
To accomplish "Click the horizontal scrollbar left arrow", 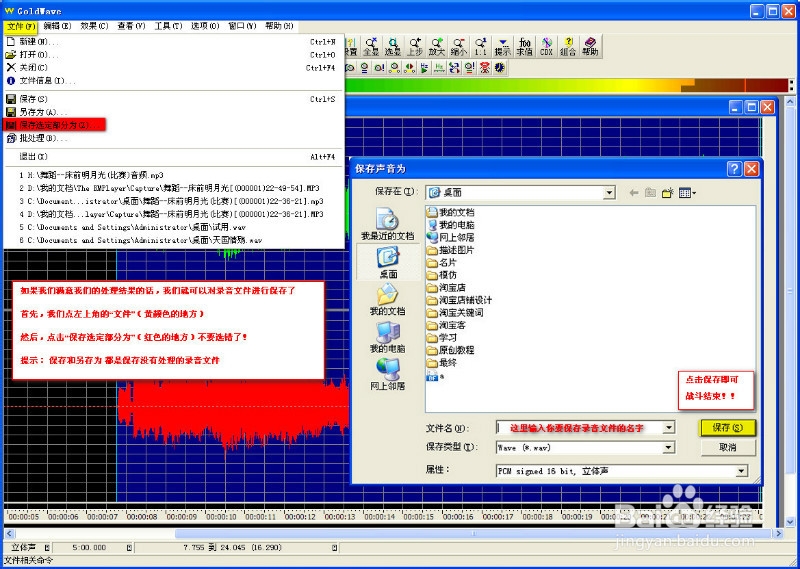I will 9,533.
